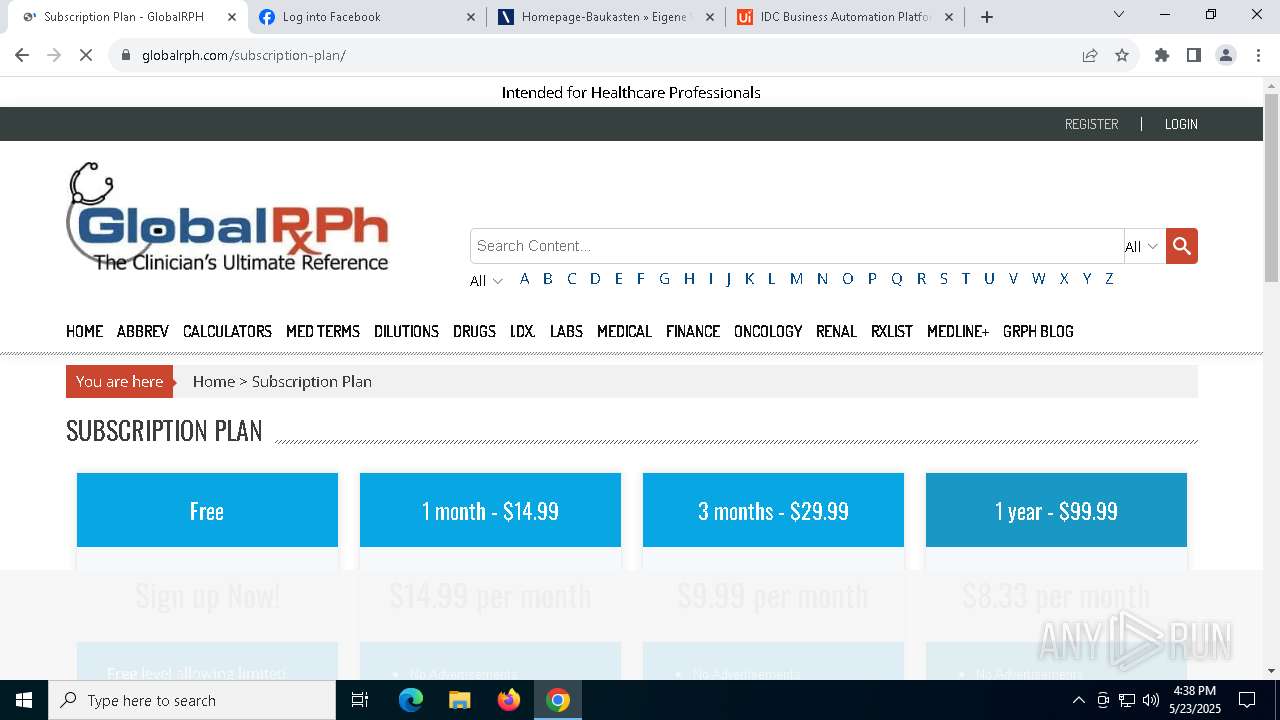Open Chrome three-dot menu
Image resolution: width=1280 pixels, height=720 pixels.
1257,55
